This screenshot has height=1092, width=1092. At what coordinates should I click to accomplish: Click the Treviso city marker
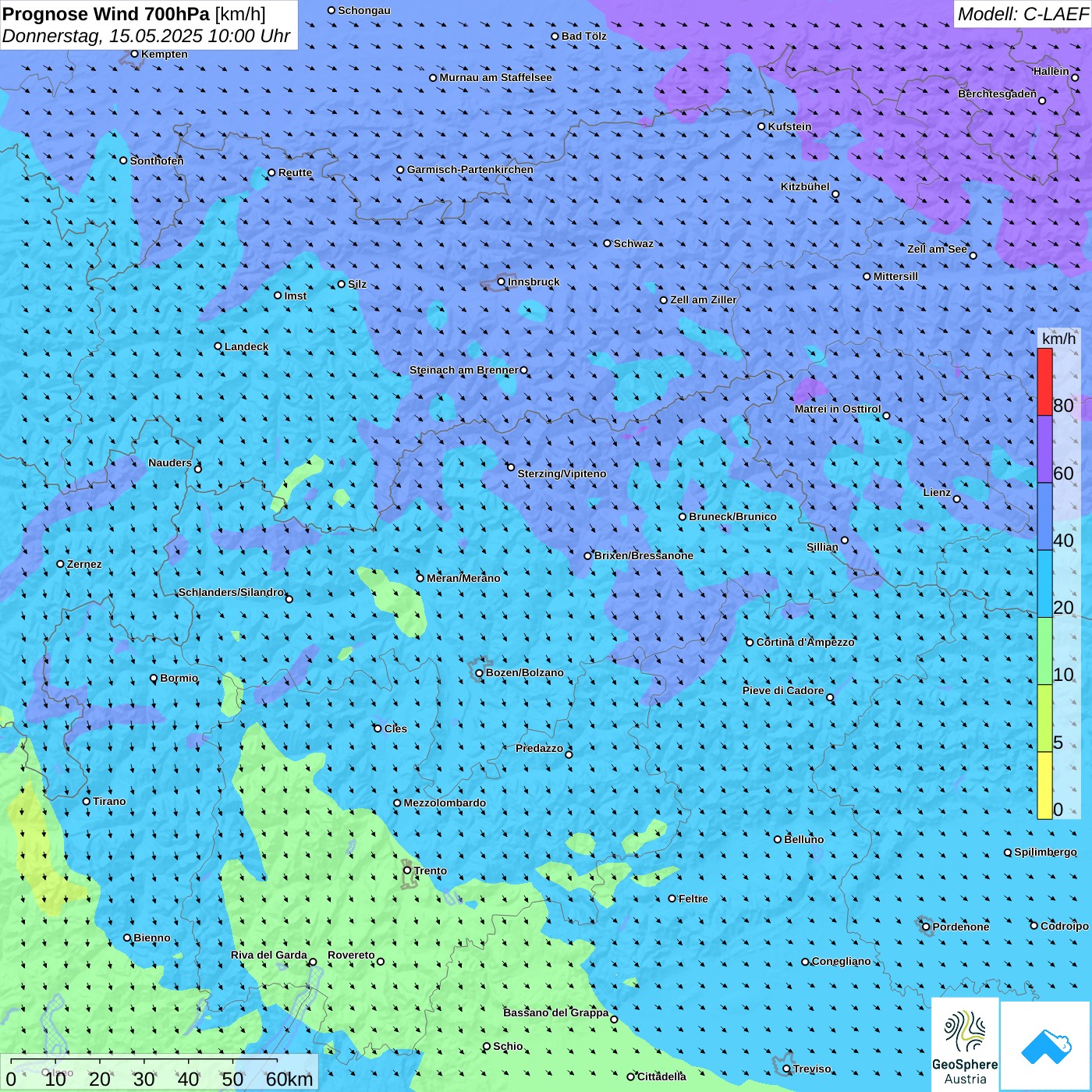[787, 1069]
